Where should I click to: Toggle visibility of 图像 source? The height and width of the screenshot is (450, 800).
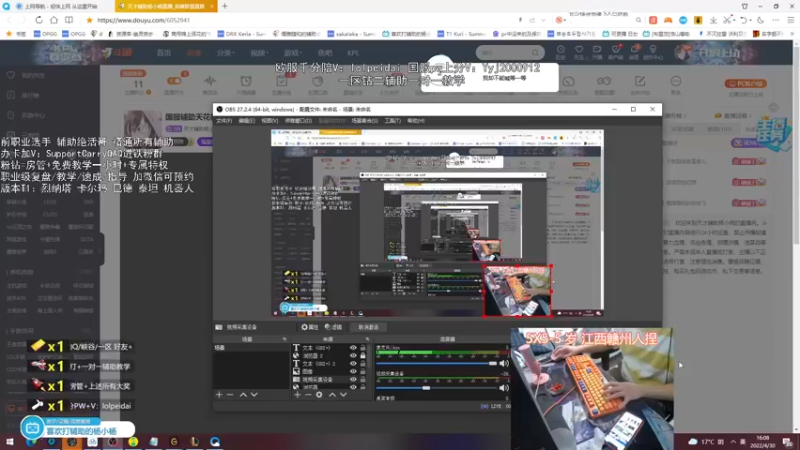[353, 371]
